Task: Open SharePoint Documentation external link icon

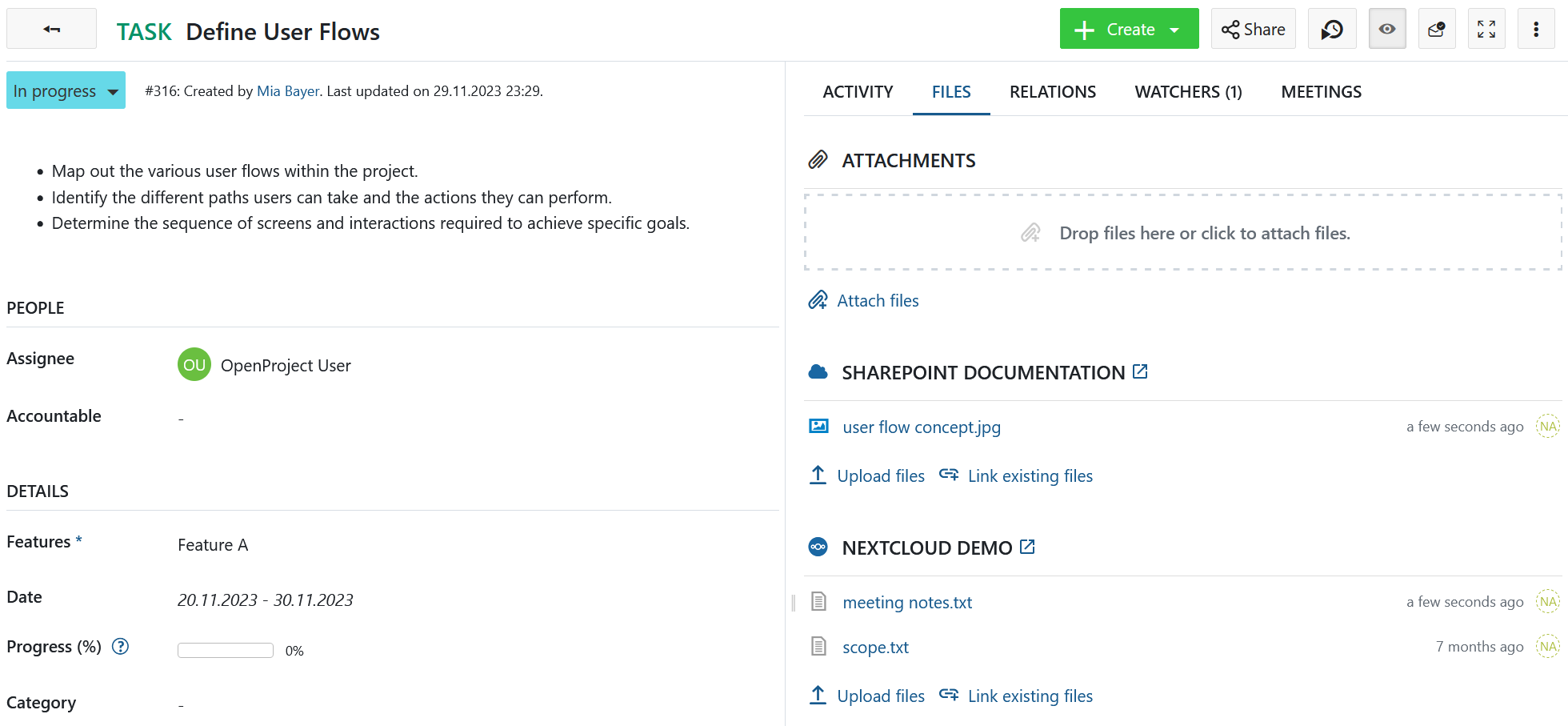Action: tap(1139, 371)
